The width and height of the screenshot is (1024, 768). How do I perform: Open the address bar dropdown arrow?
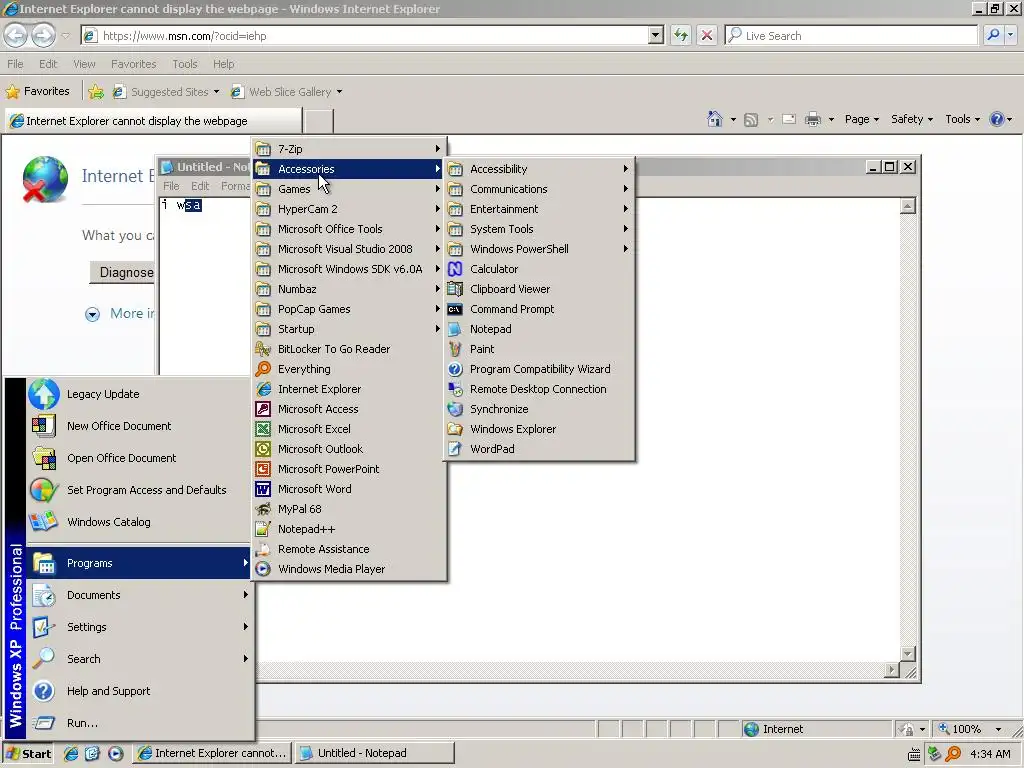point(656,36)
